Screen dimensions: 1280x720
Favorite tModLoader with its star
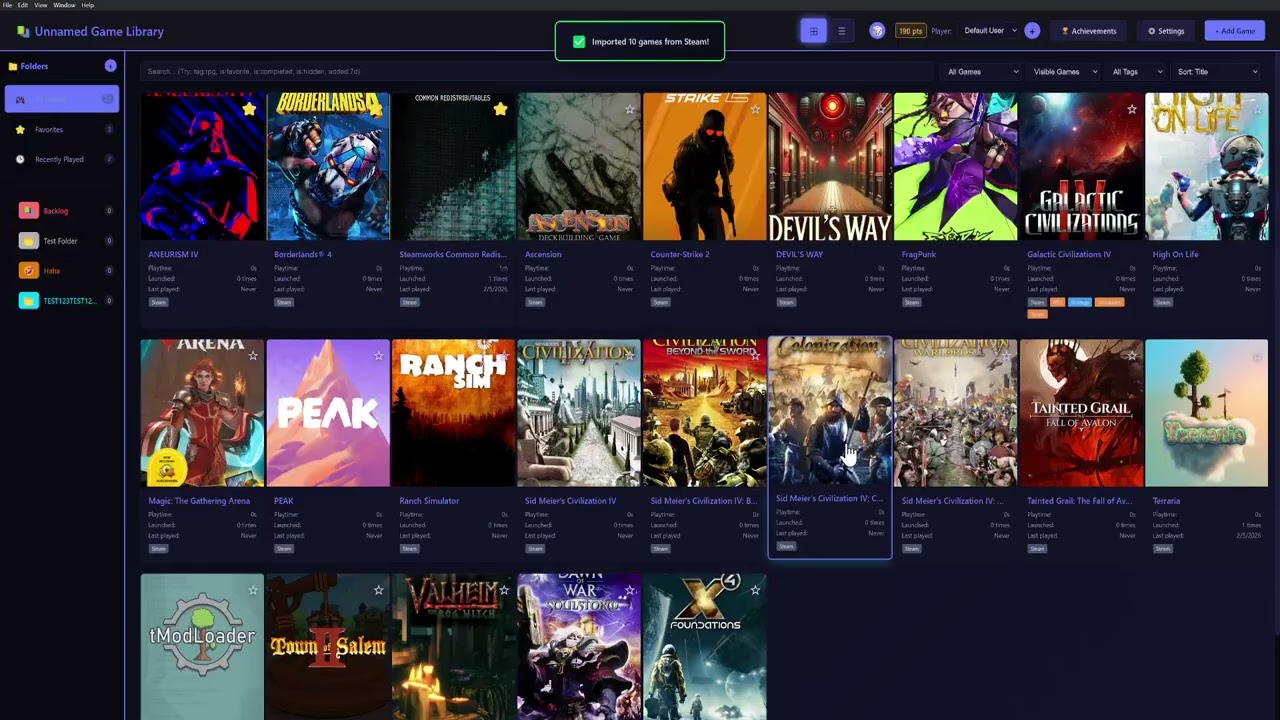pos(253,590)
